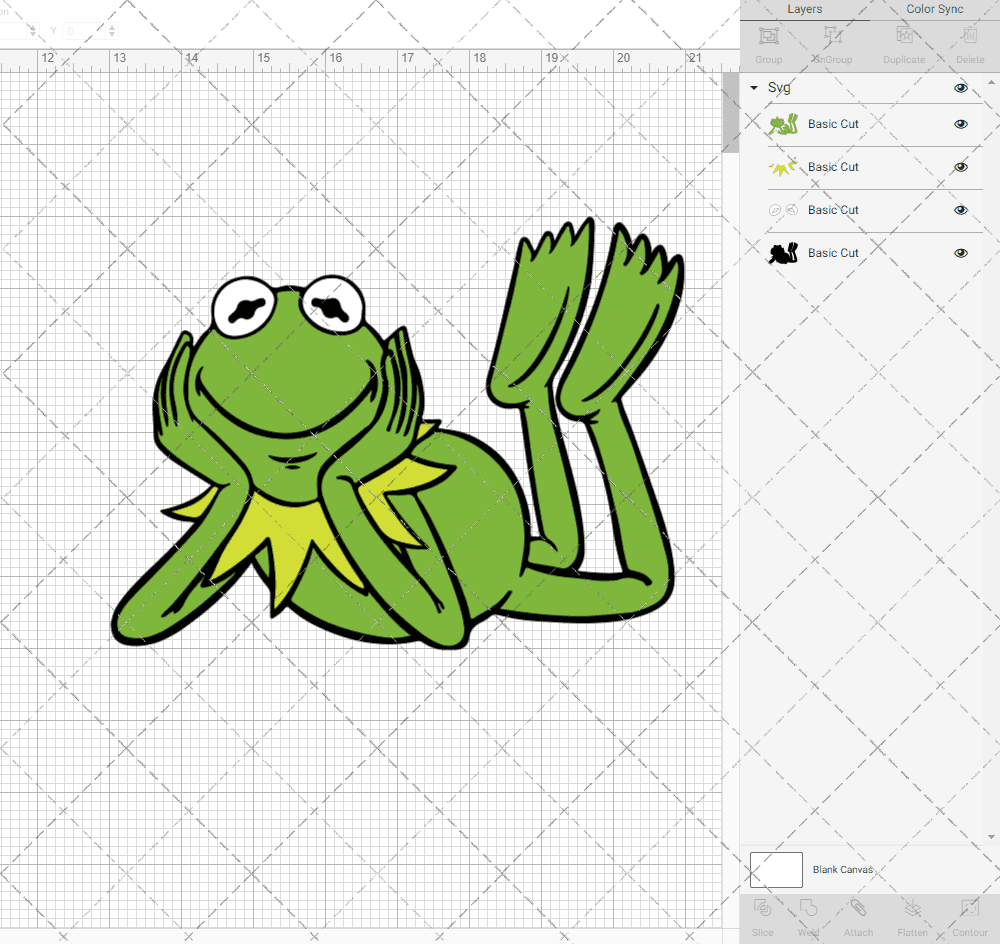This screenshot has width=1000, height=944.
Task: Click Kermit frog image on canvas
Action: pos(397,434)
